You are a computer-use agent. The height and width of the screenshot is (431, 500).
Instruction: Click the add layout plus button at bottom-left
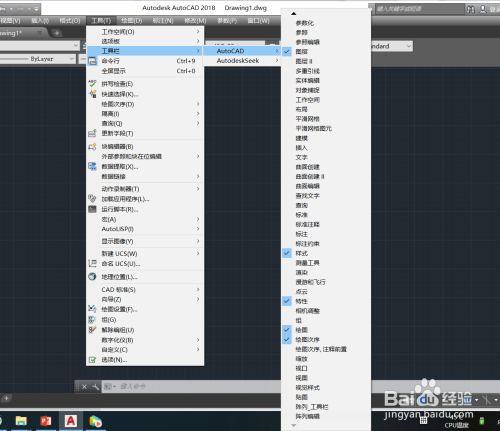click(6, 398)
